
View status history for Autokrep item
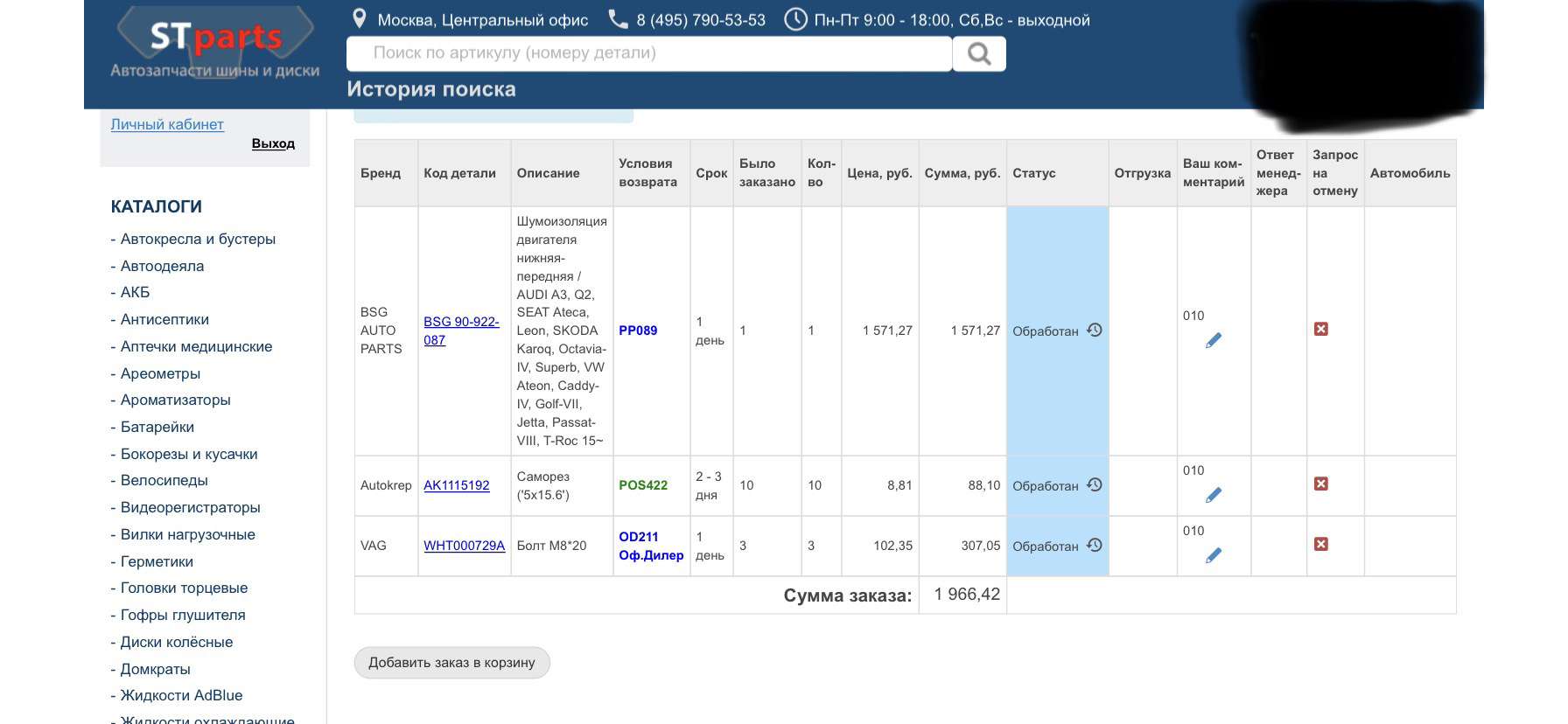click(1094, 485)
